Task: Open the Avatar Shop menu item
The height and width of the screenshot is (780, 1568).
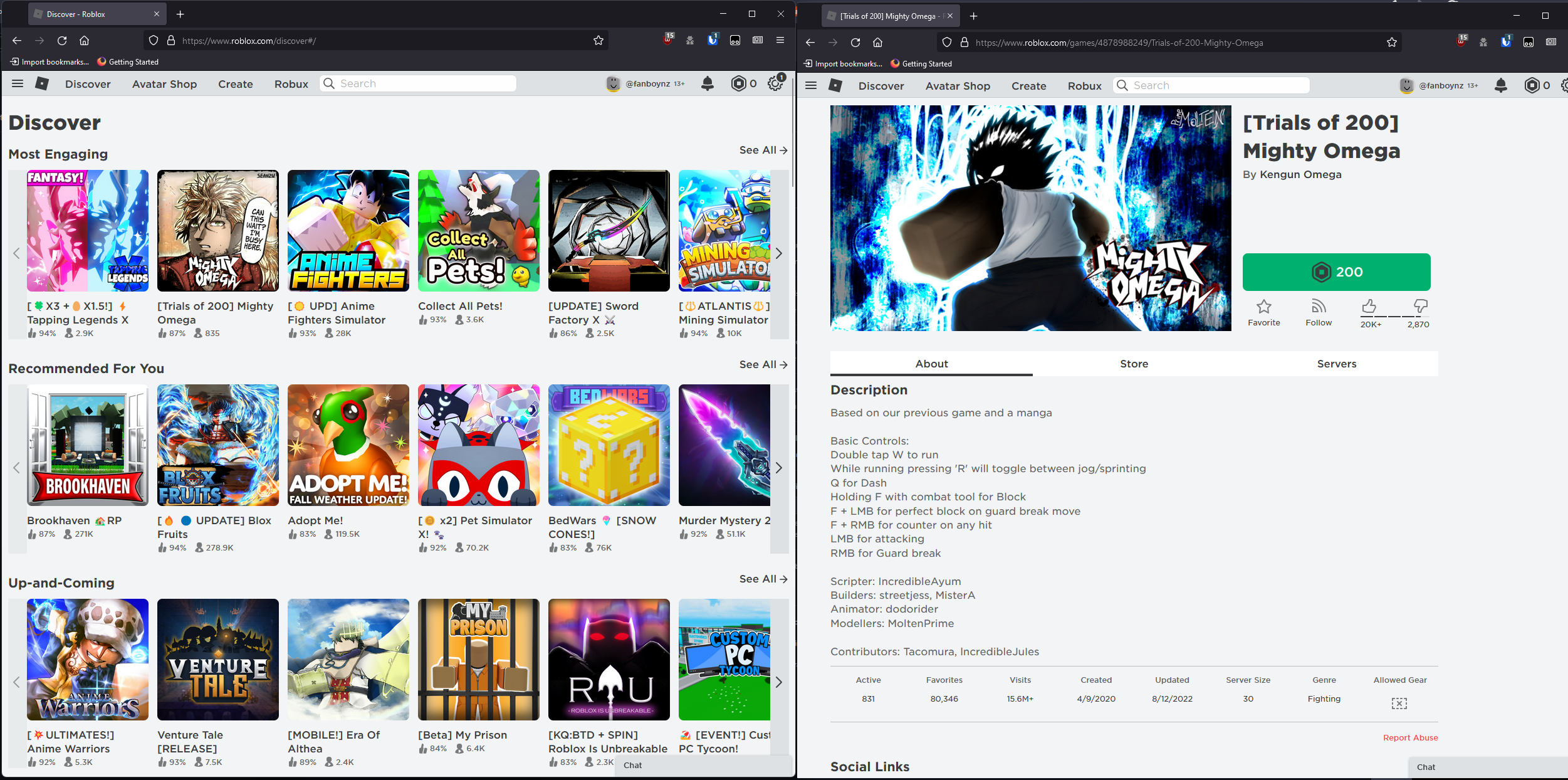Action: click(164, 83)
